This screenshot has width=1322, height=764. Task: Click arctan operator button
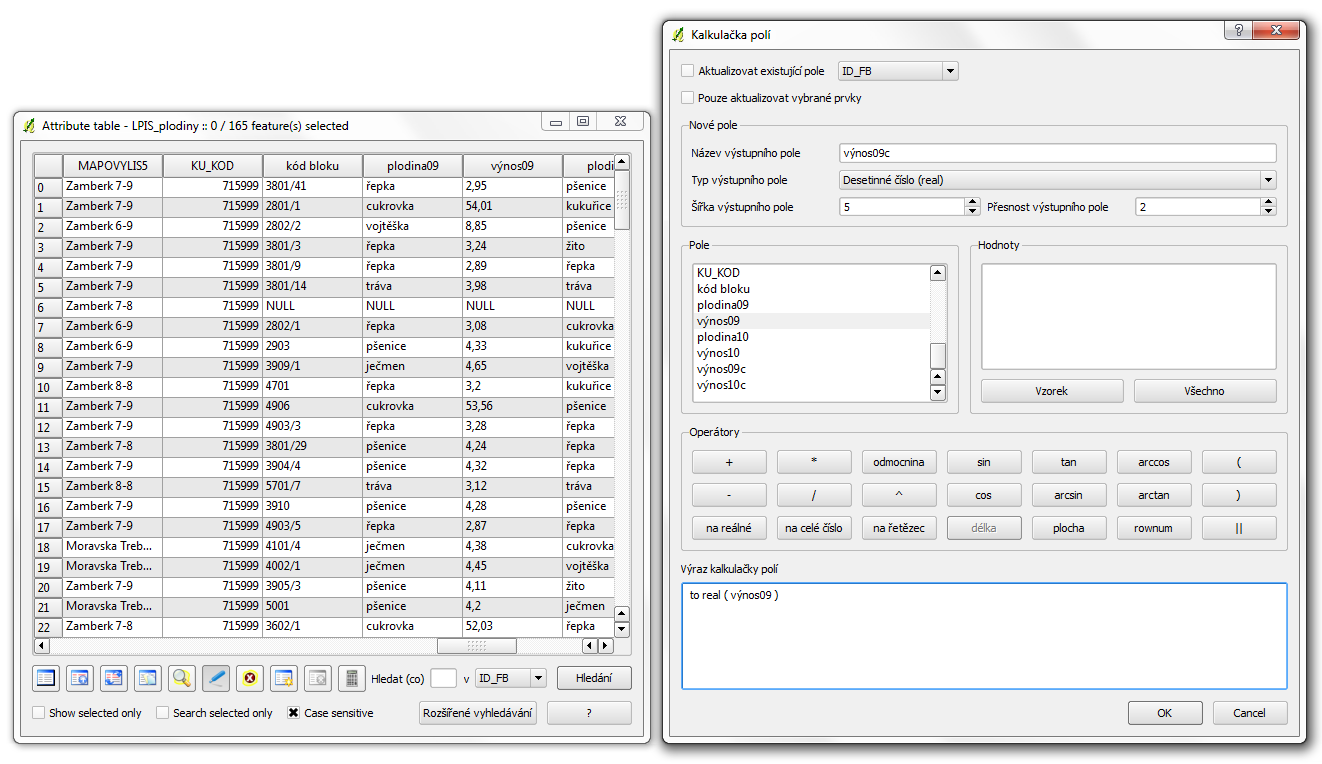point(1154,495)
